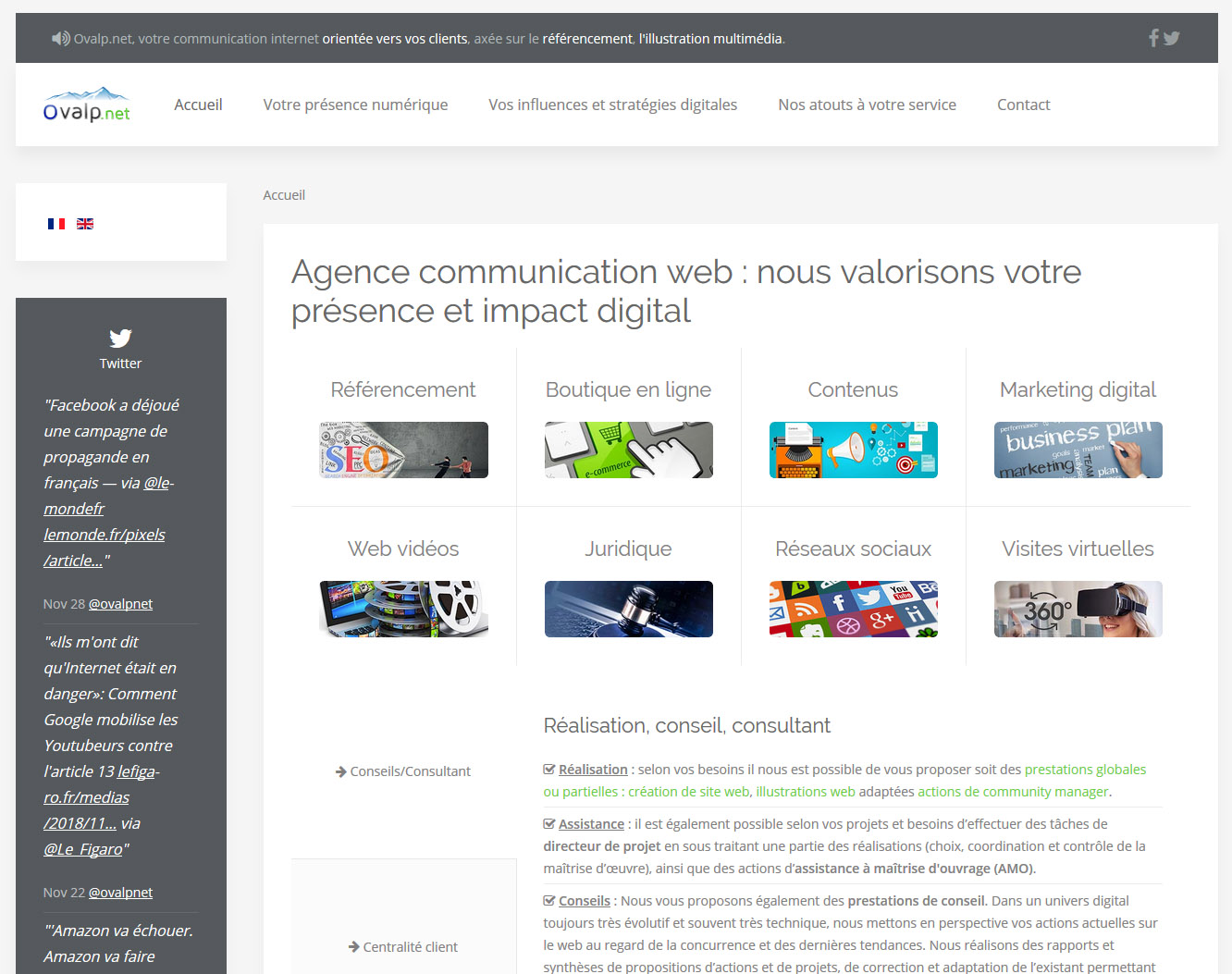
Task: Go to Accueil in main menu
Action: coord(198,105)
